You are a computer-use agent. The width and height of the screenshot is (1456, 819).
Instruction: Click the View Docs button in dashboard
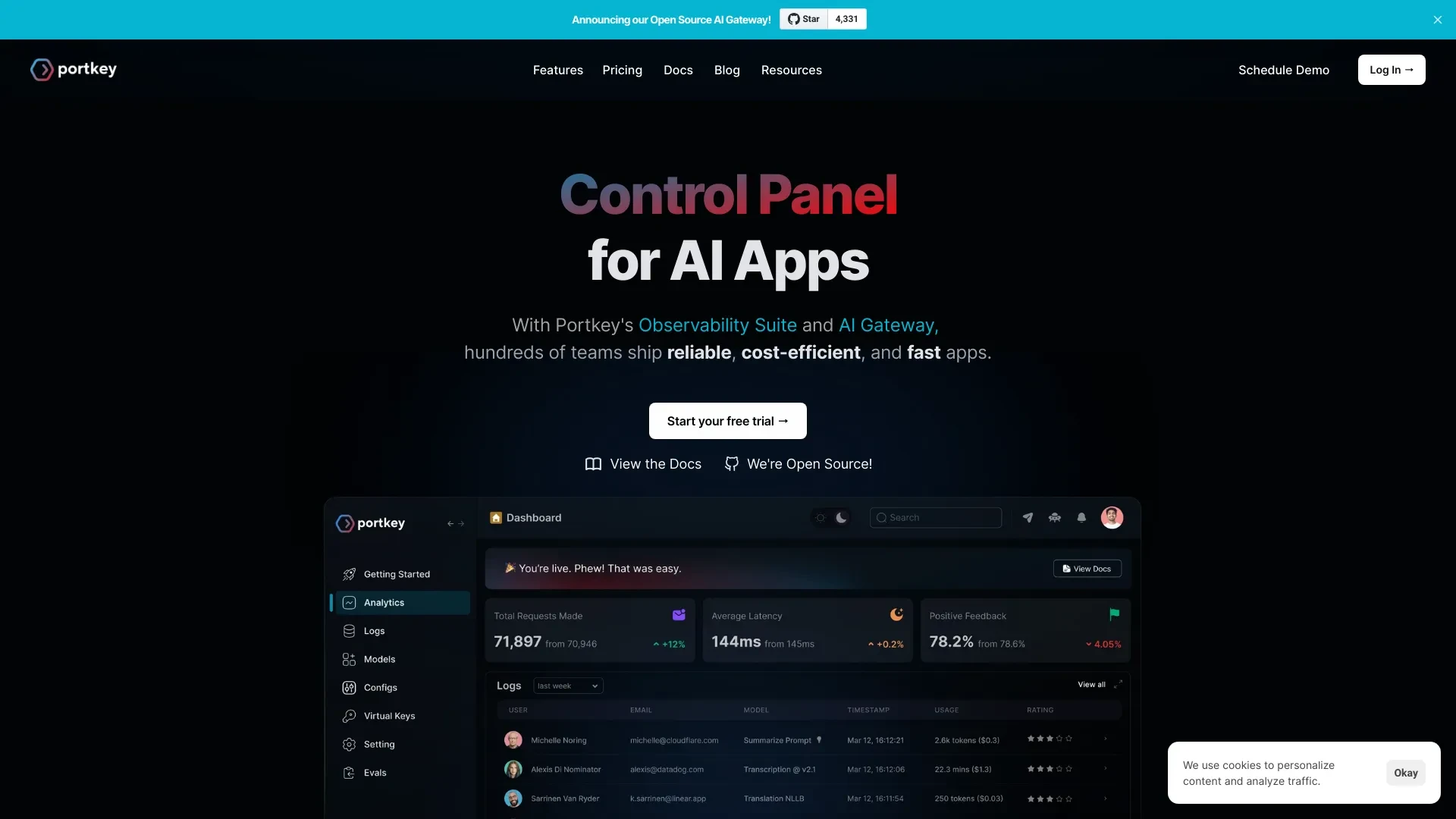coord(1087,568)
